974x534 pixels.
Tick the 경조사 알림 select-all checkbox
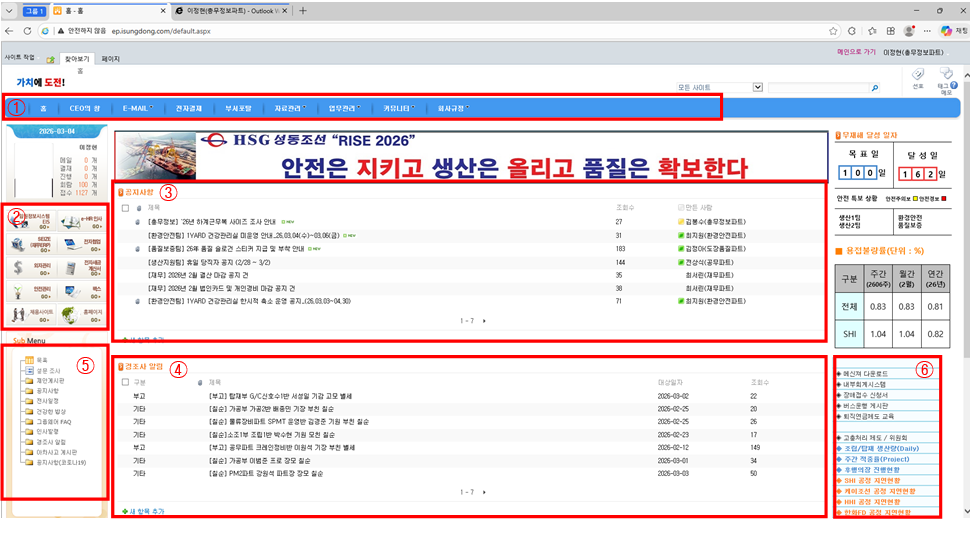pyautogui.click(x=125, y=382)
